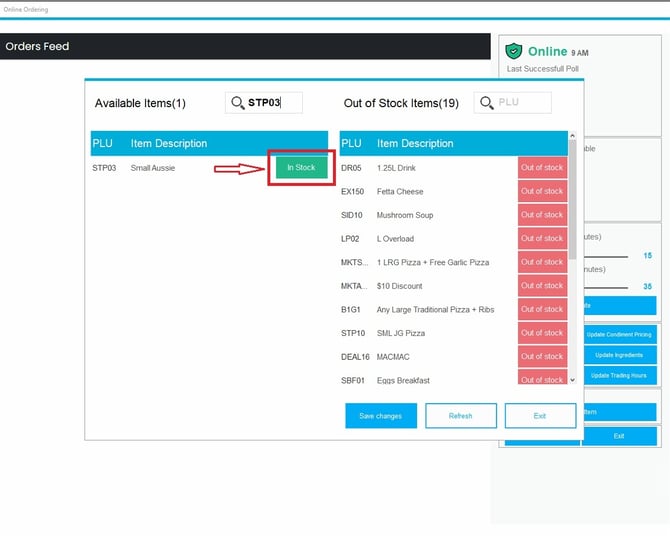Toggle Out of stock for L Overload
Screen dimensions: 670x538
coord(542,238)
